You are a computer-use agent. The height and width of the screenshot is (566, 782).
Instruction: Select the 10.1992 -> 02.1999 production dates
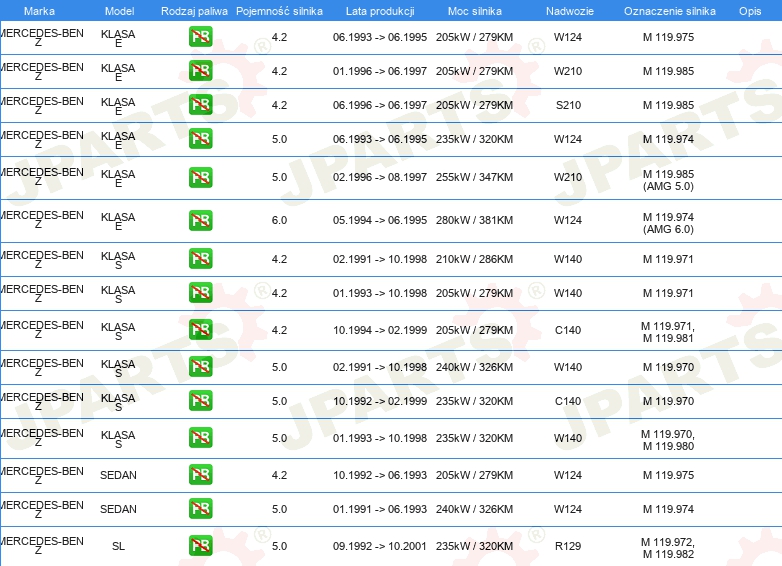click(x=380, y=401)
